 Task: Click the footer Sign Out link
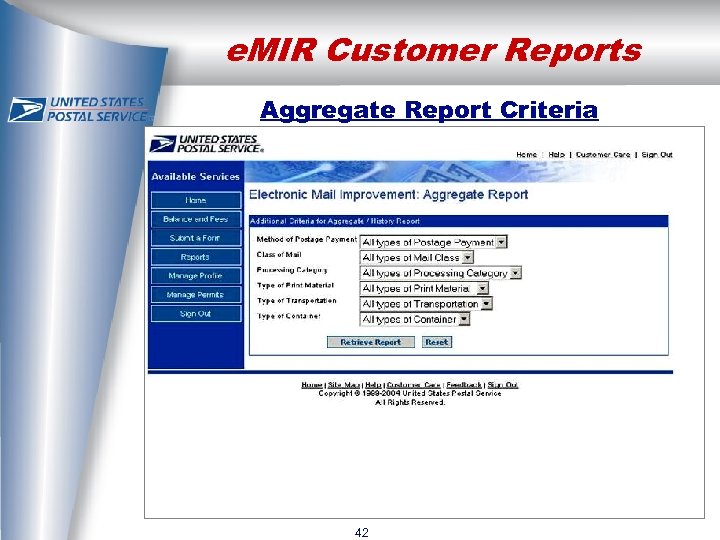(503, 385)
